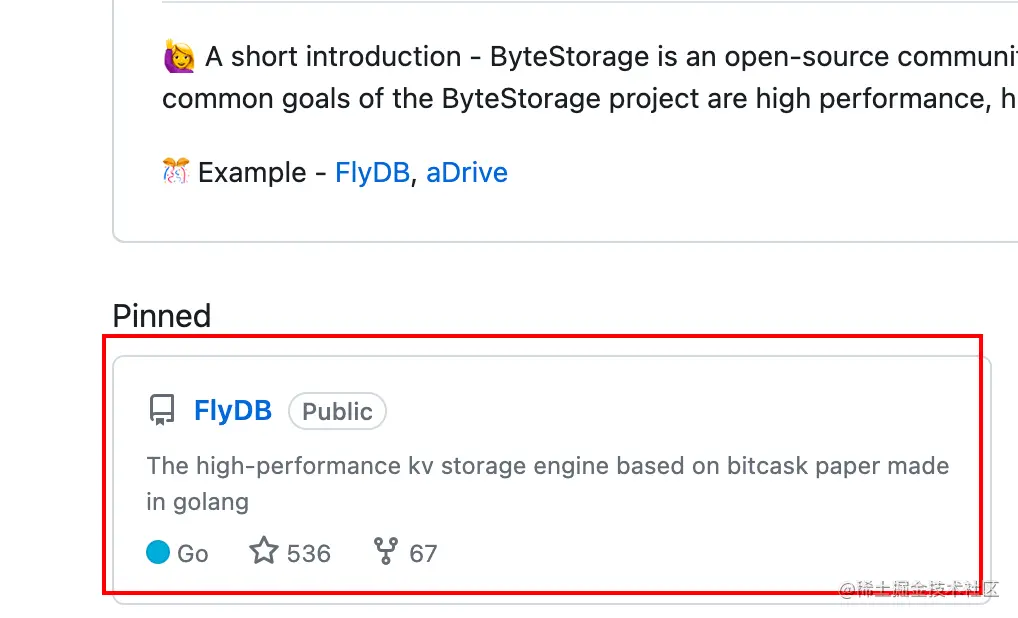1018x618 pixels.
Task: Click the "Example -" label text
Action: point(262,173)
